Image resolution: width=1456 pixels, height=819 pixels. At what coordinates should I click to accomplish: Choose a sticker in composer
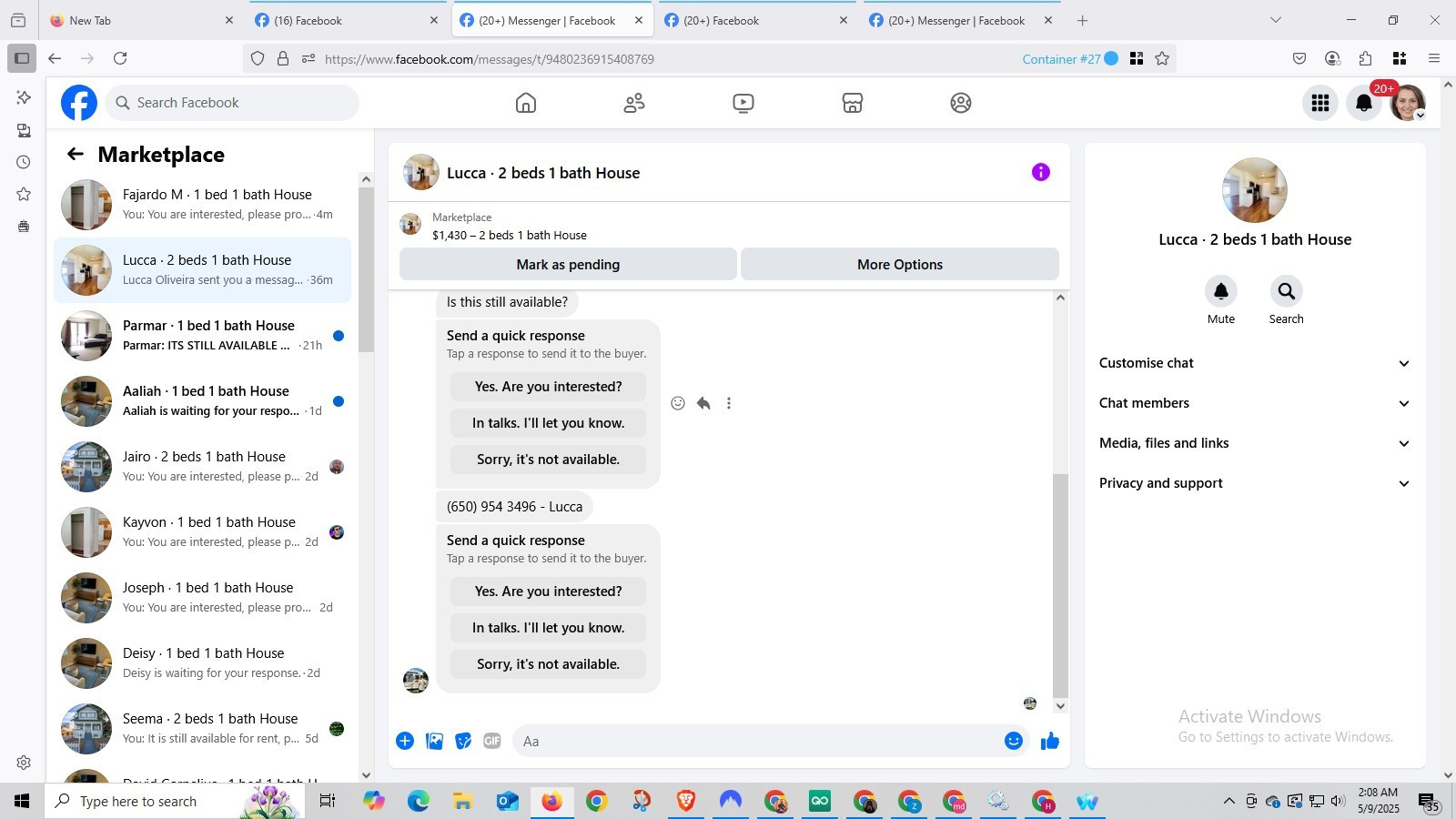463,741
